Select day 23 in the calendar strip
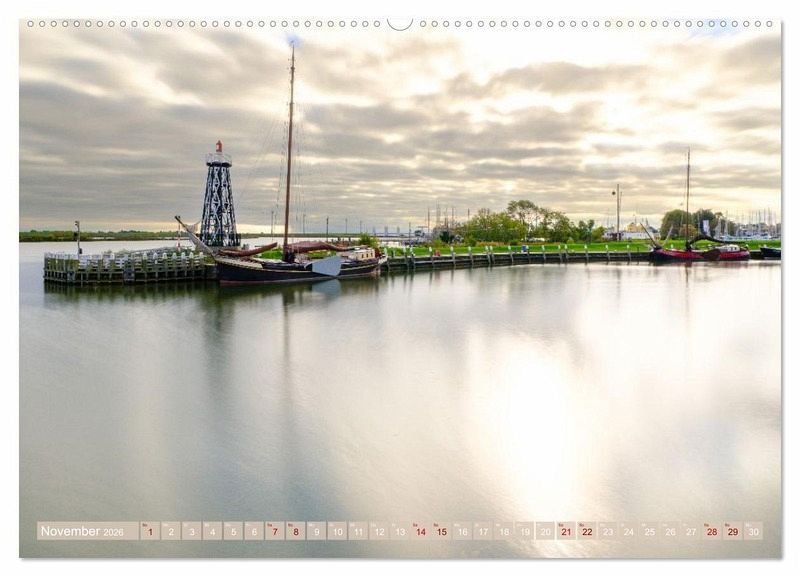The image size is (800, 577). tap(608, 531)
